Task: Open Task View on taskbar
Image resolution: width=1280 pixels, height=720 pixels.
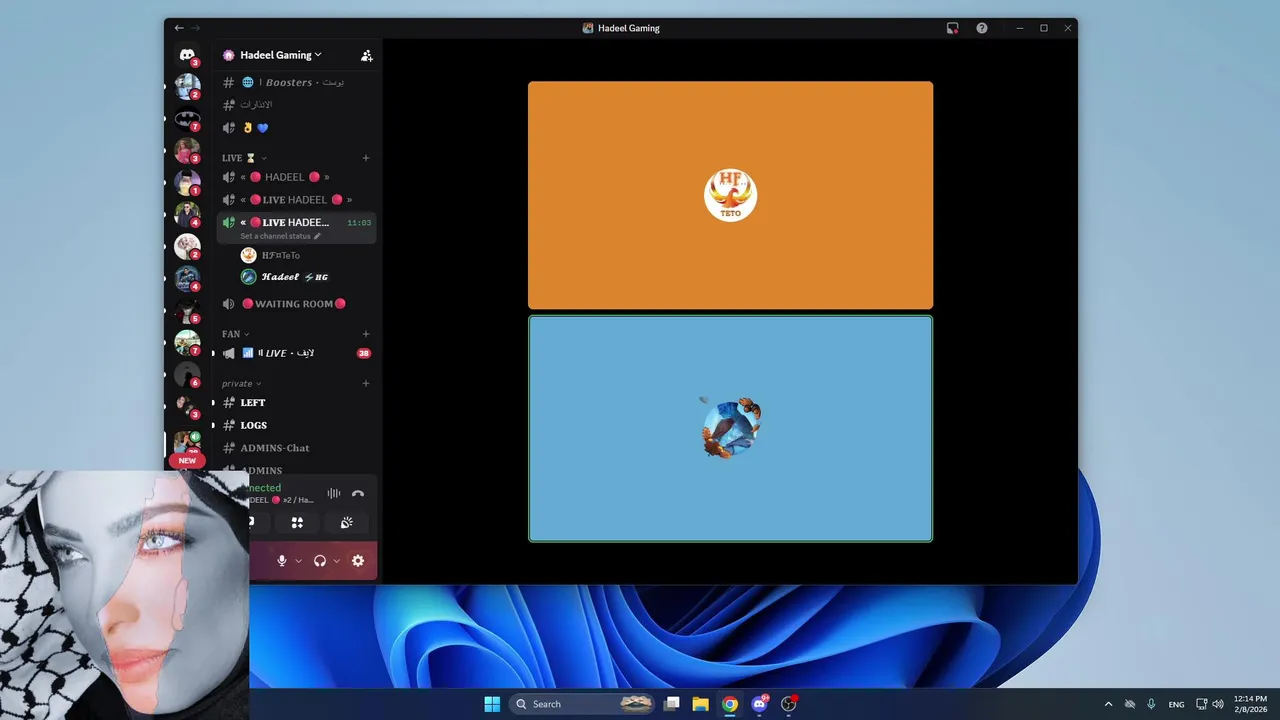Action: tap(672, 704)
